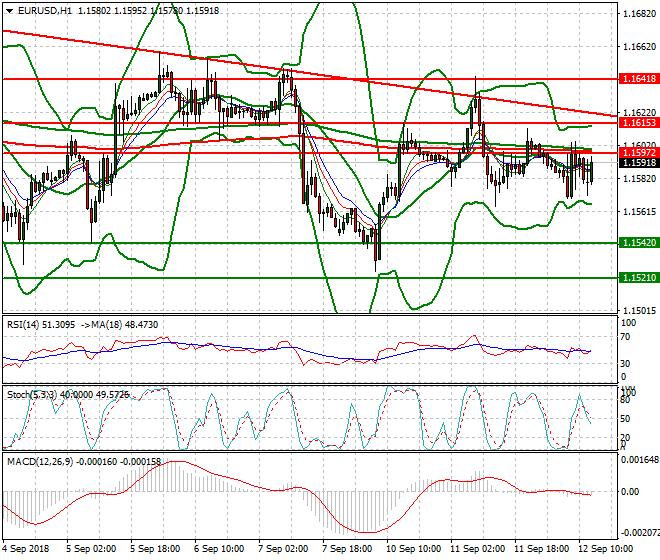Click the 70 level on RSI scale
The height and width of the screenshot is (560, 660).
(626, 336)
